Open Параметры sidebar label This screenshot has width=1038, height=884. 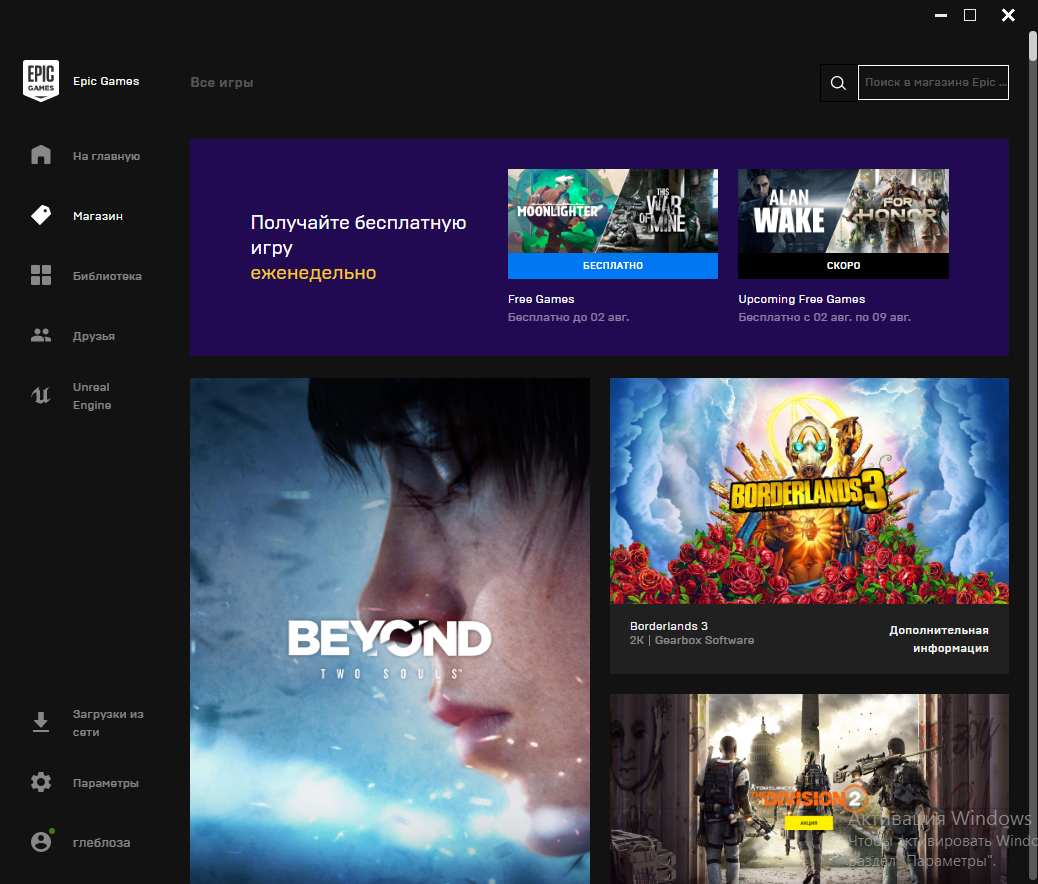tap(105, 783)
